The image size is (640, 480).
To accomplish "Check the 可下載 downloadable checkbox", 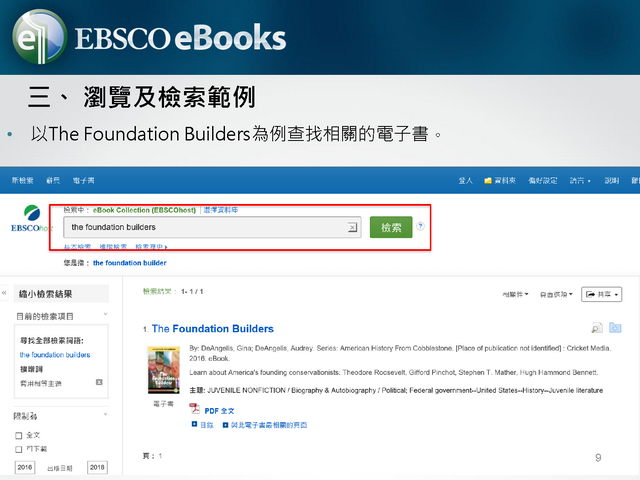I will (19, 449).
